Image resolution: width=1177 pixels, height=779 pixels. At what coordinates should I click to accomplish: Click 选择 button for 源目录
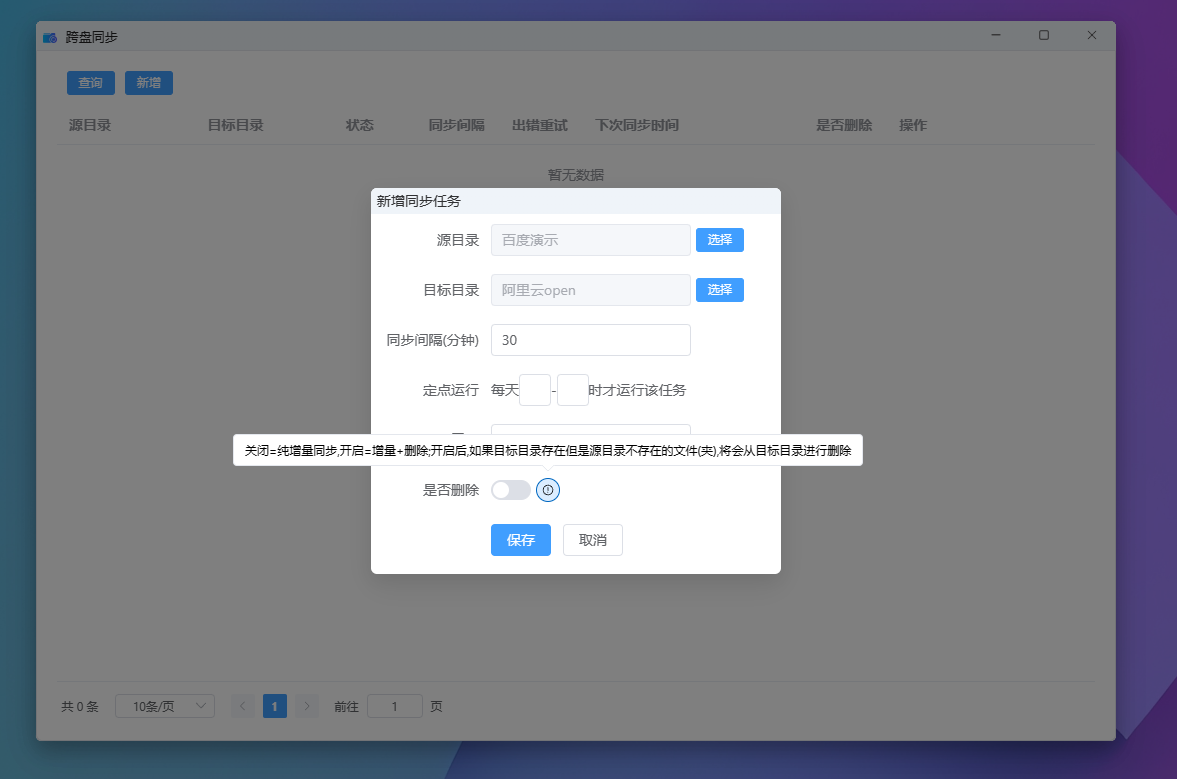pyautogui.click(x=719, y=240)
